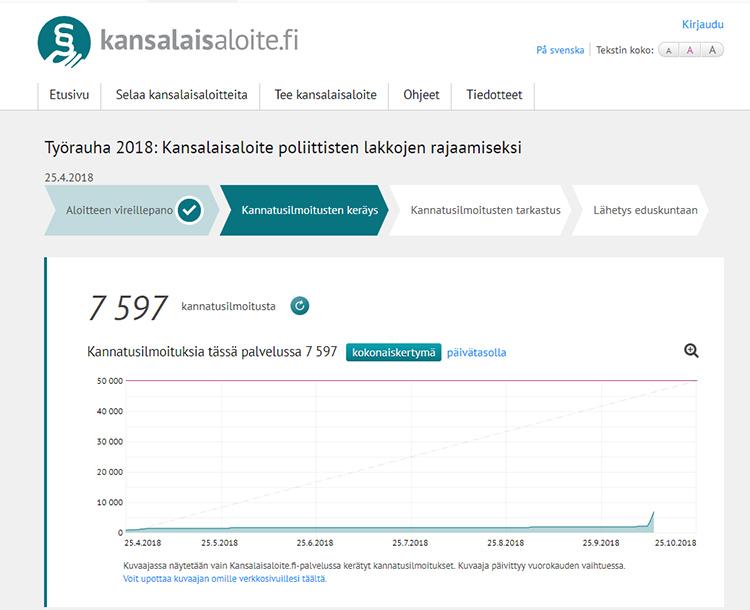The height and width of the screenshot is (610, 750).
Task: Switch chart to kokonaiskertymä view
Action: pos(393,352)
